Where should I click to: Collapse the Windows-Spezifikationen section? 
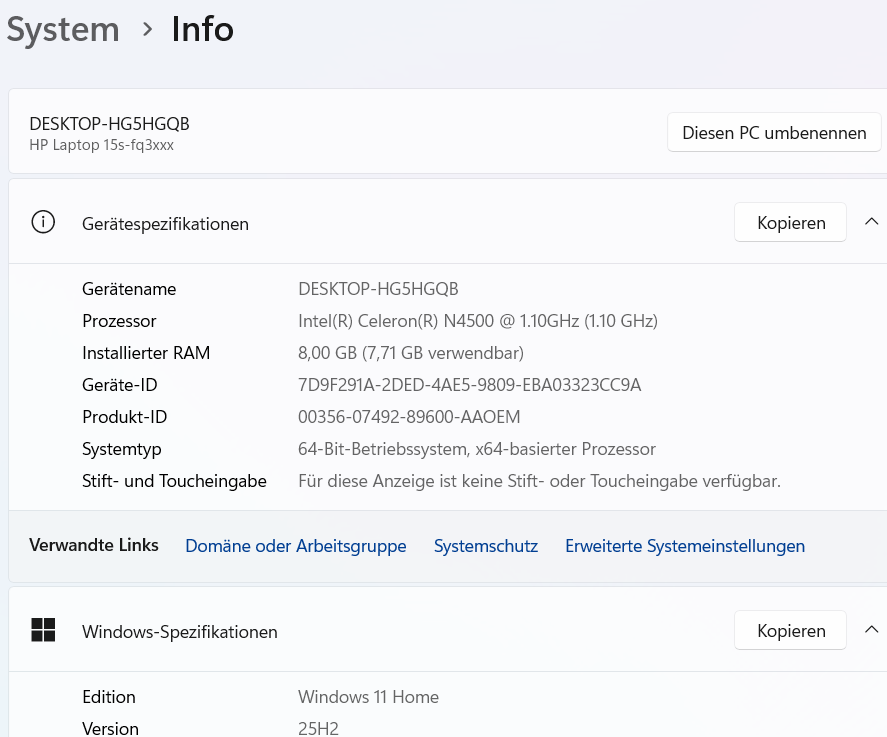tap(872, 630)
